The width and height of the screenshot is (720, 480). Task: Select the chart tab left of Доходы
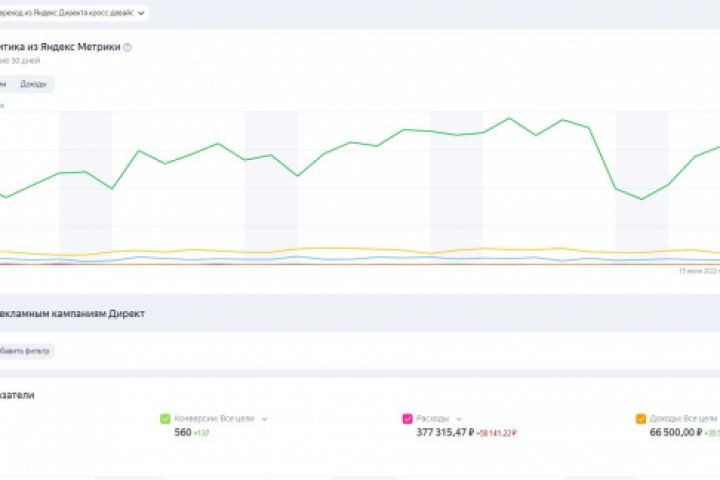pos(5,84)
